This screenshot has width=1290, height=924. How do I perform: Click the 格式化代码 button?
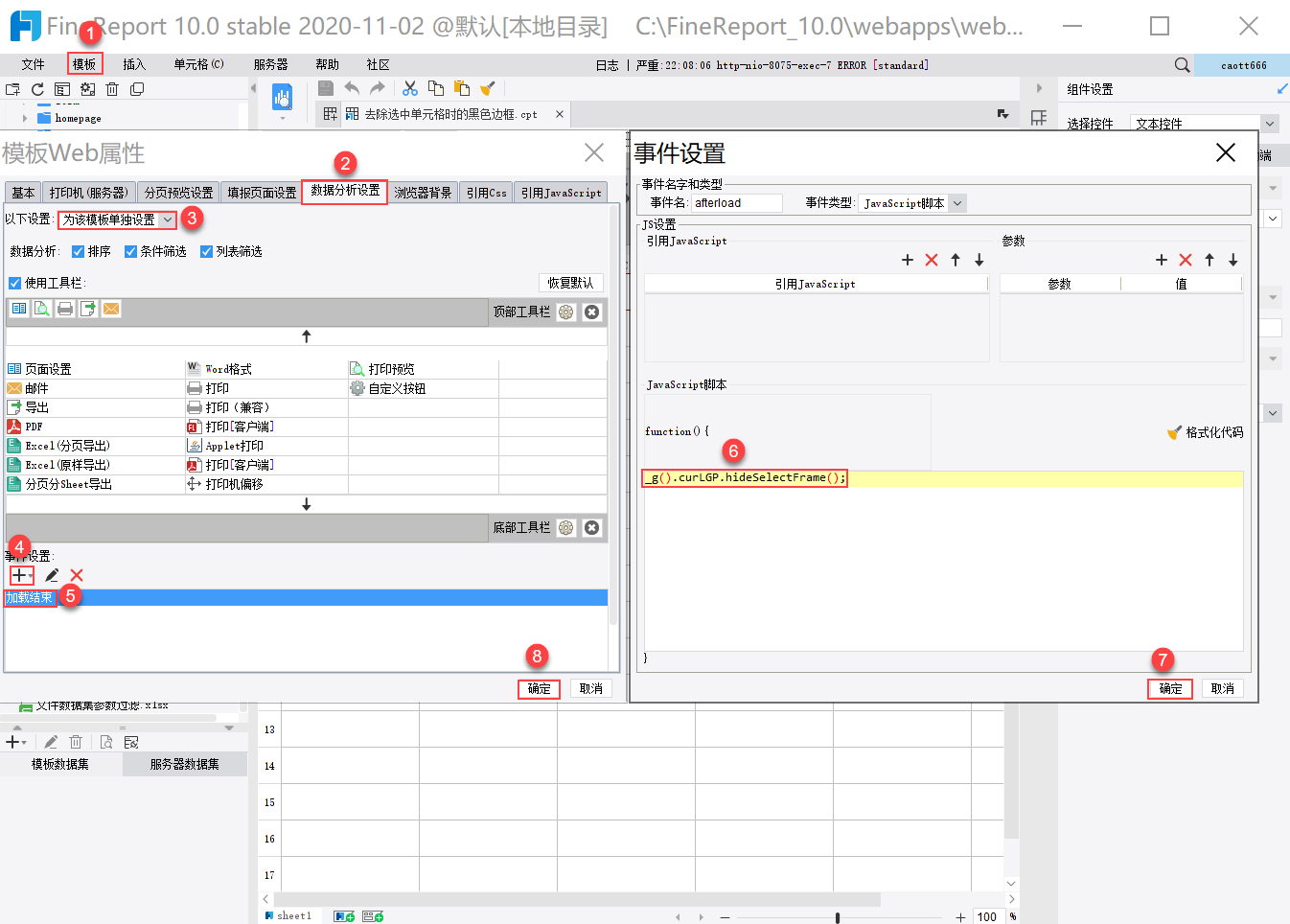coord(1205,432)
